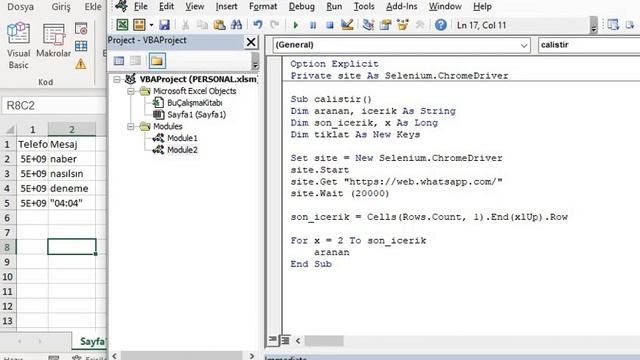Click the Visual Basic ribbon button
This screenshot has height=360, width=640.
point(18,46)
